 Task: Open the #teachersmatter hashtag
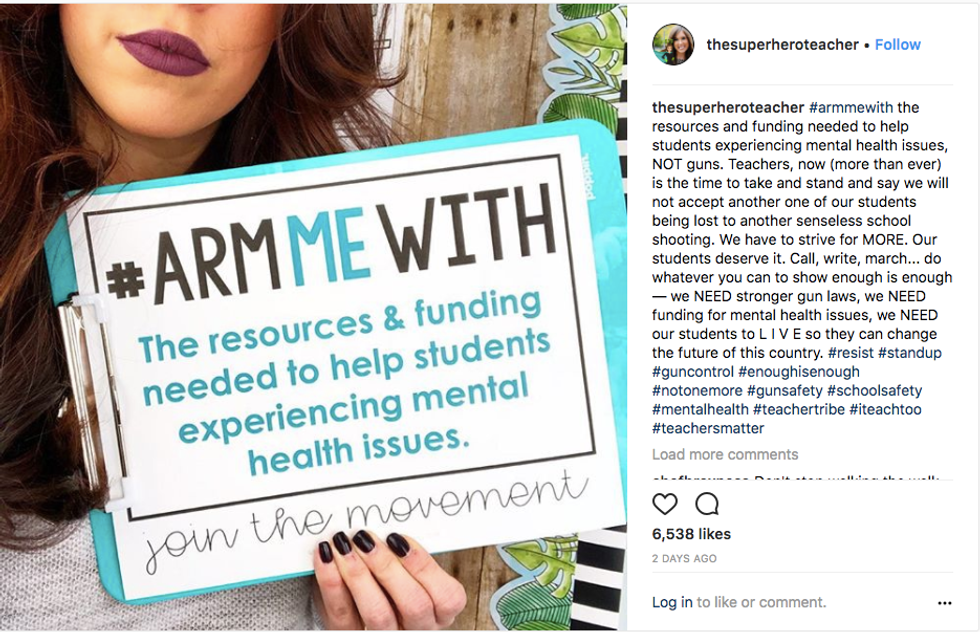point(708,428)
